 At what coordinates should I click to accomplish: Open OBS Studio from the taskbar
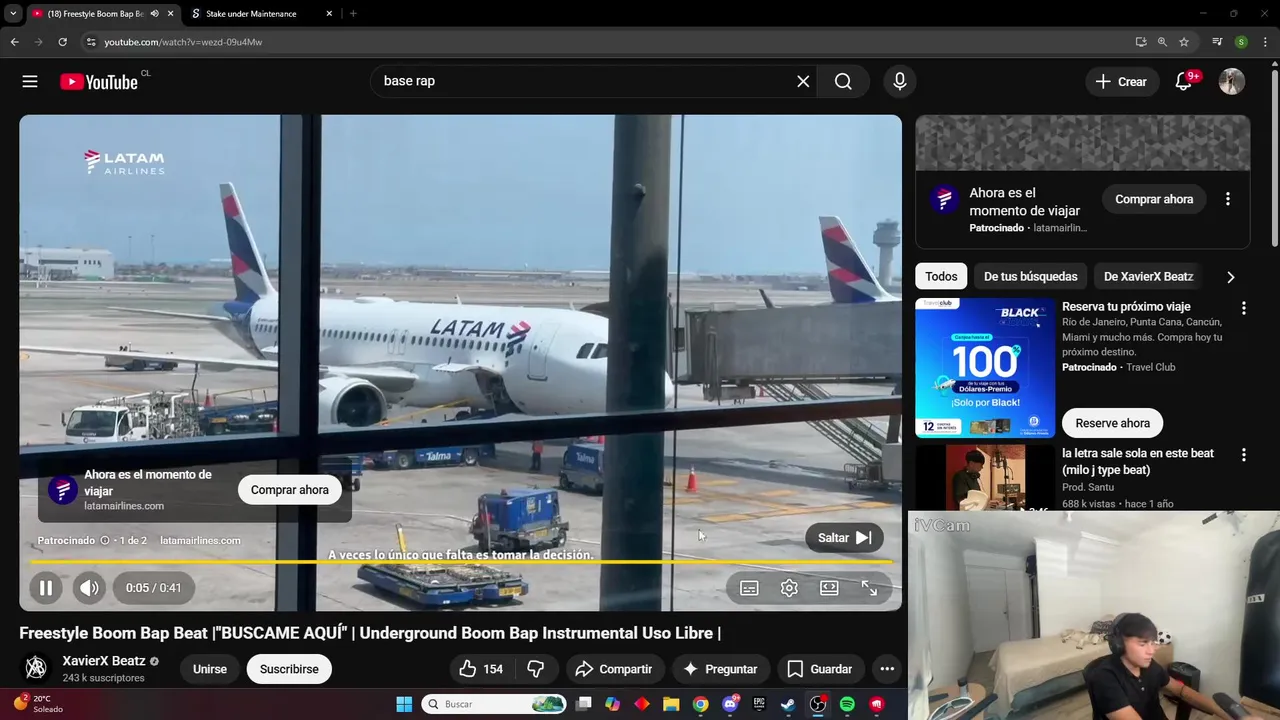[x=818, y=704]
